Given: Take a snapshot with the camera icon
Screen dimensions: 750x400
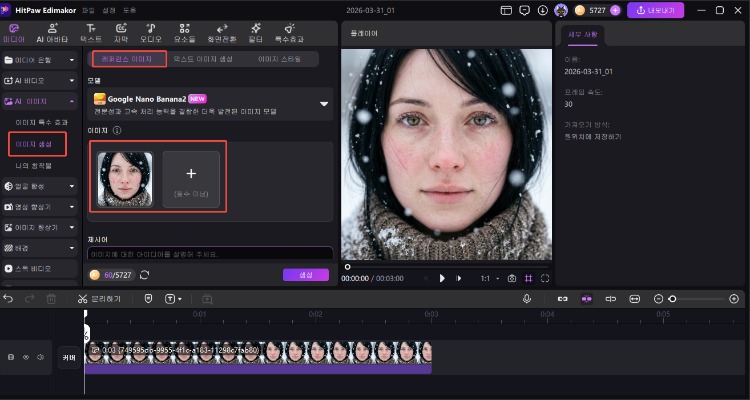Looking at the screenshot, I should click(512, 278).
